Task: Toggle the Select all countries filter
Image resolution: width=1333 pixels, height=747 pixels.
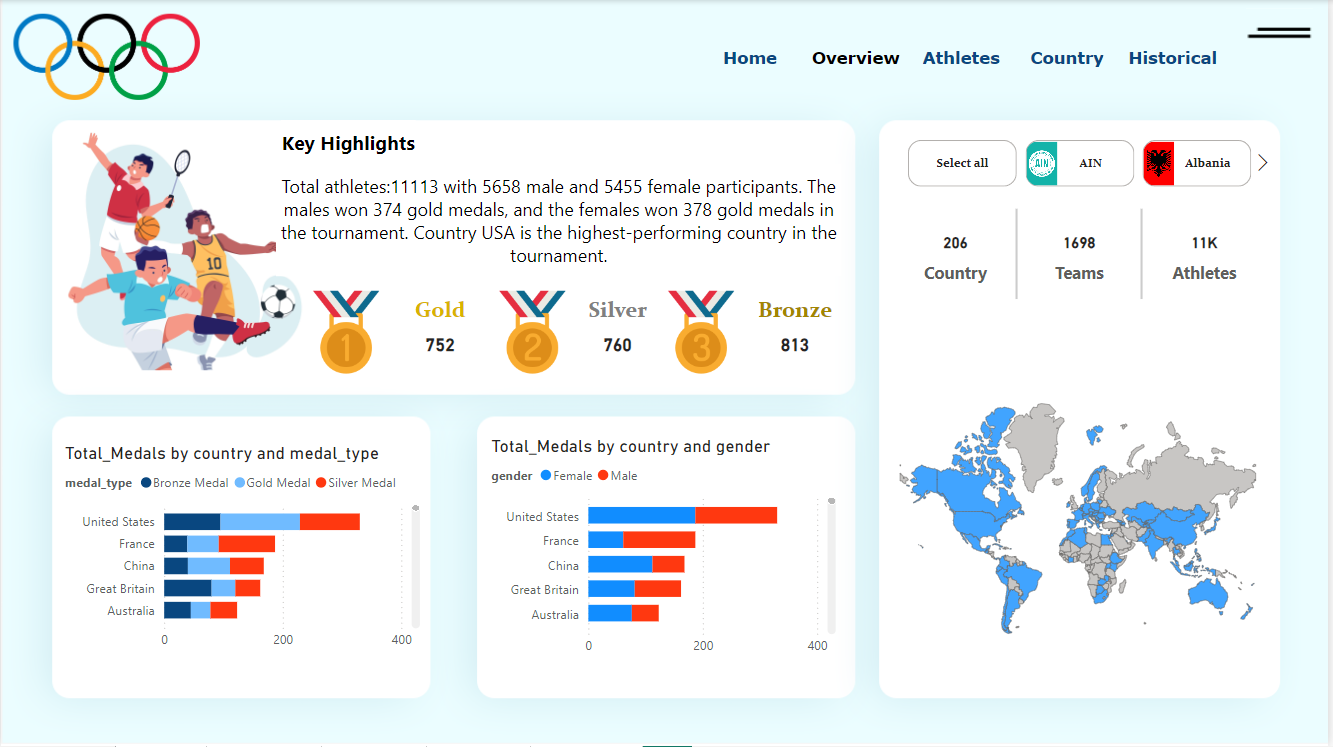Action: (x=961, y=162)
